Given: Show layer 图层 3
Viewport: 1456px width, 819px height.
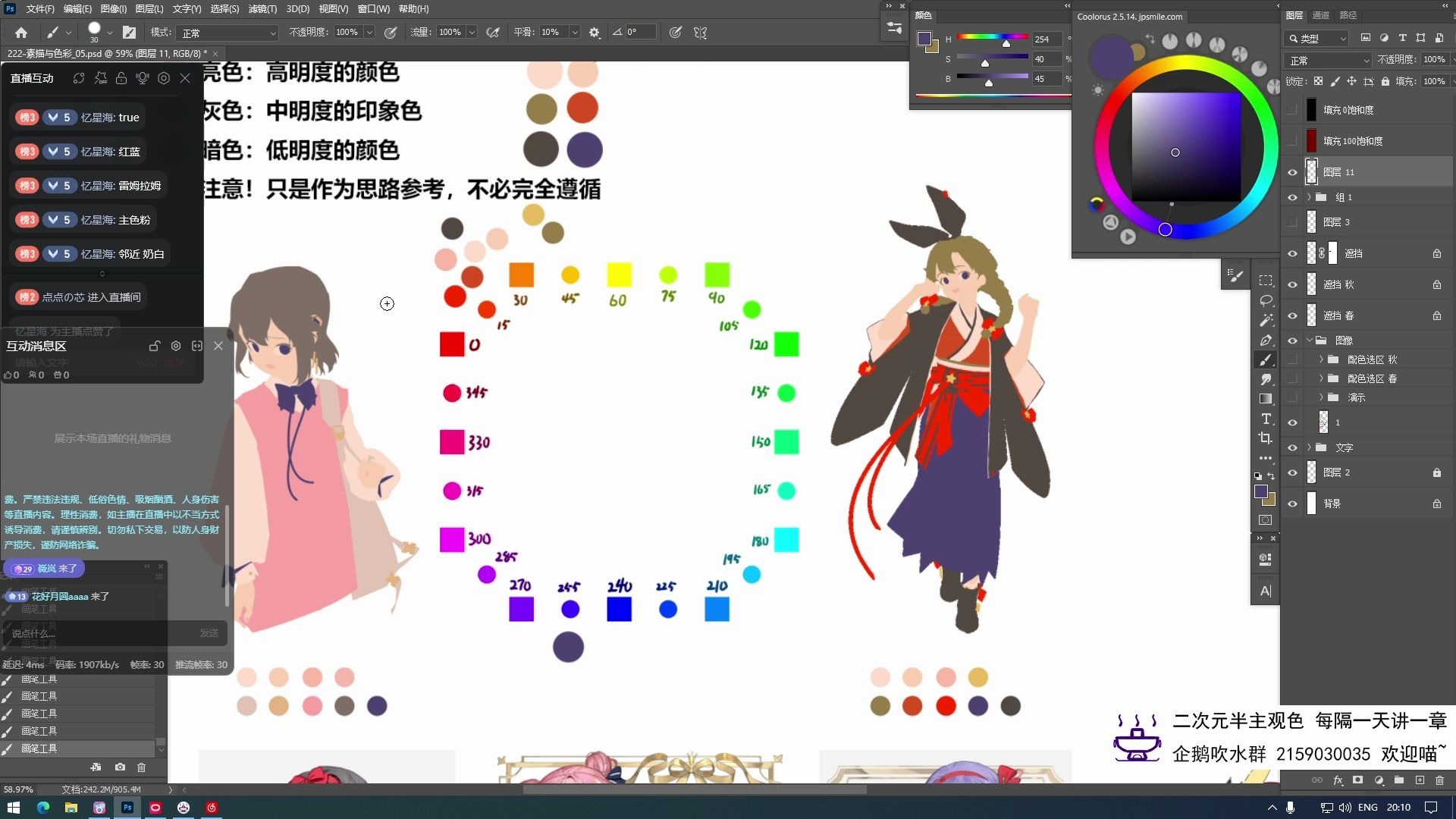Looking at the screenshot, I should coord(1293,222).
